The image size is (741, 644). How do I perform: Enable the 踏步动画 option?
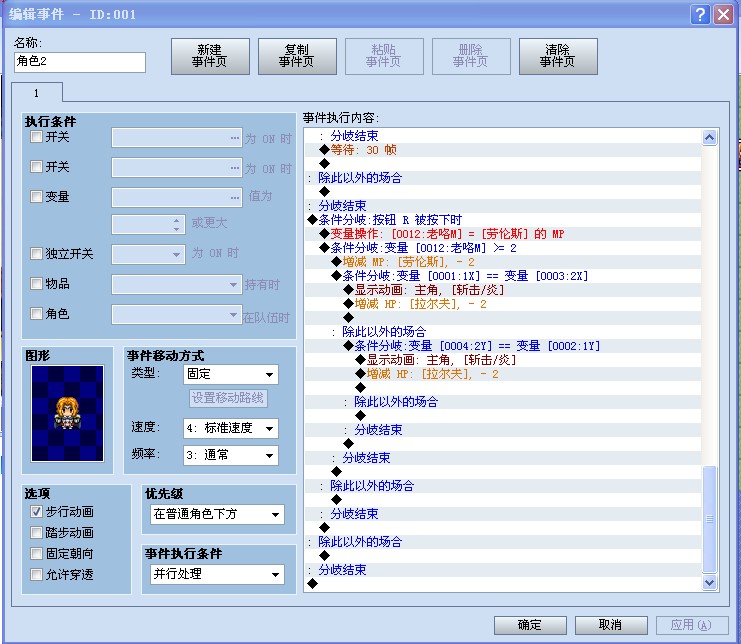(x=36, y=532)
